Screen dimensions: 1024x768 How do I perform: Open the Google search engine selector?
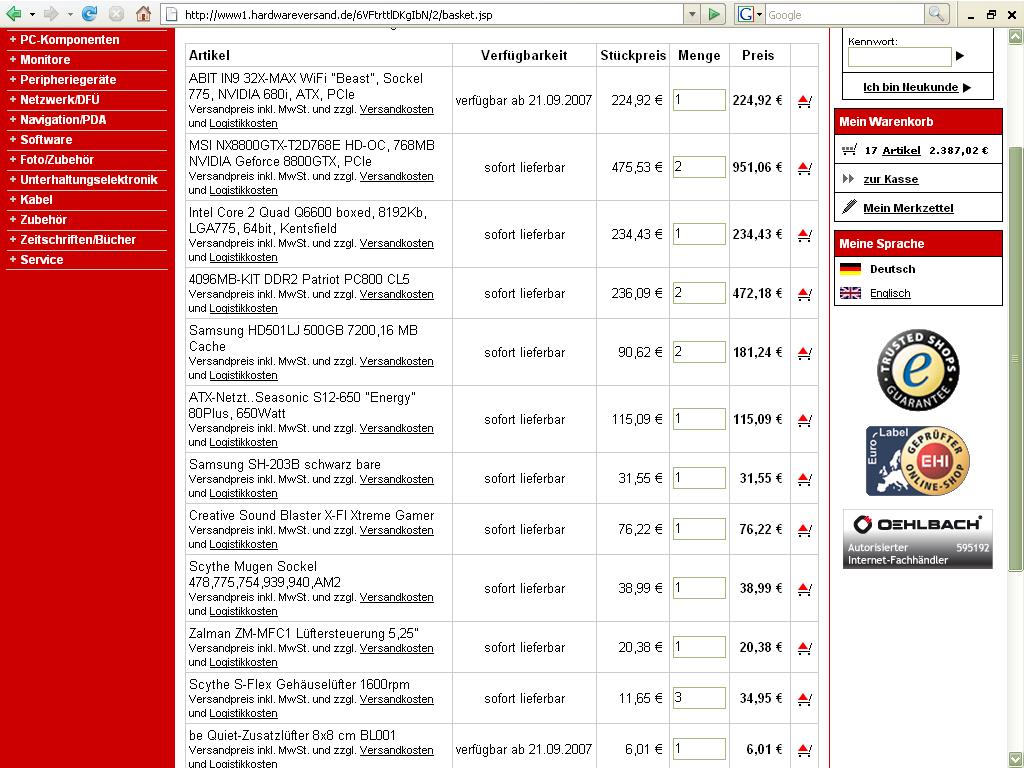pos(750,14)
